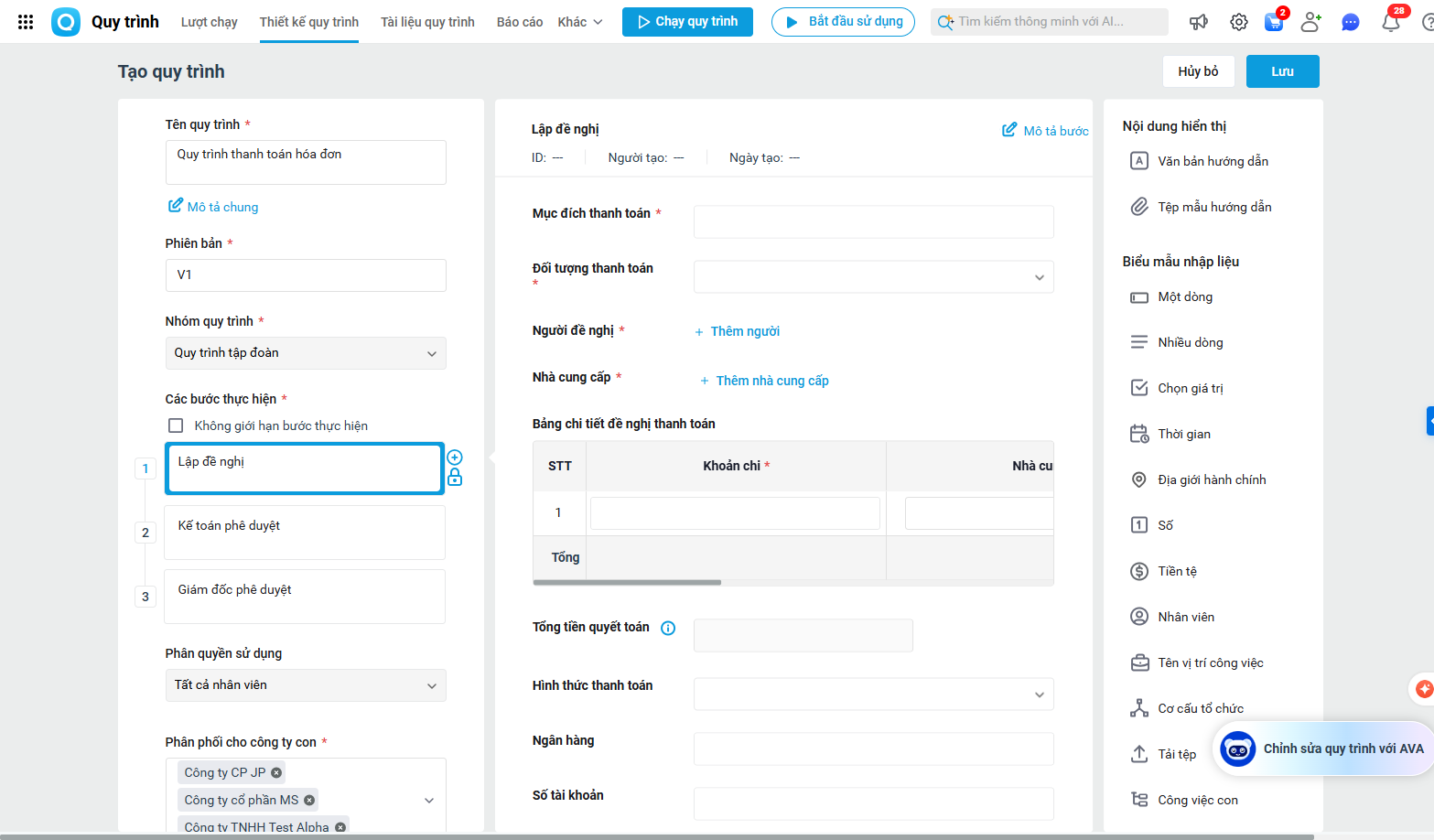
Task: Select the Kế toán phê duyệt step
Action: [305, 533]
